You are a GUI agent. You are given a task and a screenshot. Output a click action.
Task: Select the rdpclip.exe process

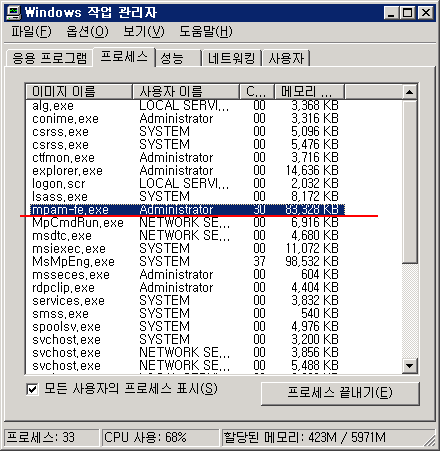pos(185,288)
